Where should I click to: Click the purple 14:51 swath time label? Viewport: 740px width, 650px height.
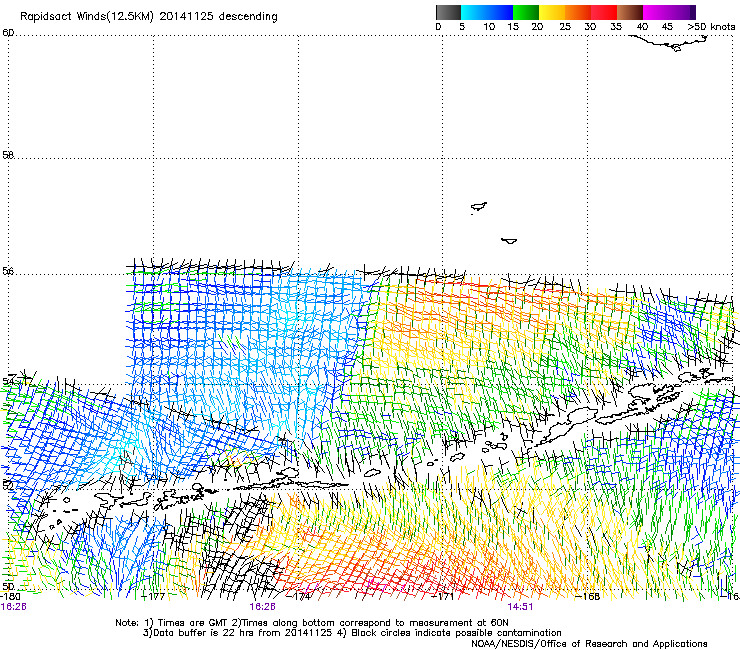[520, 607]
